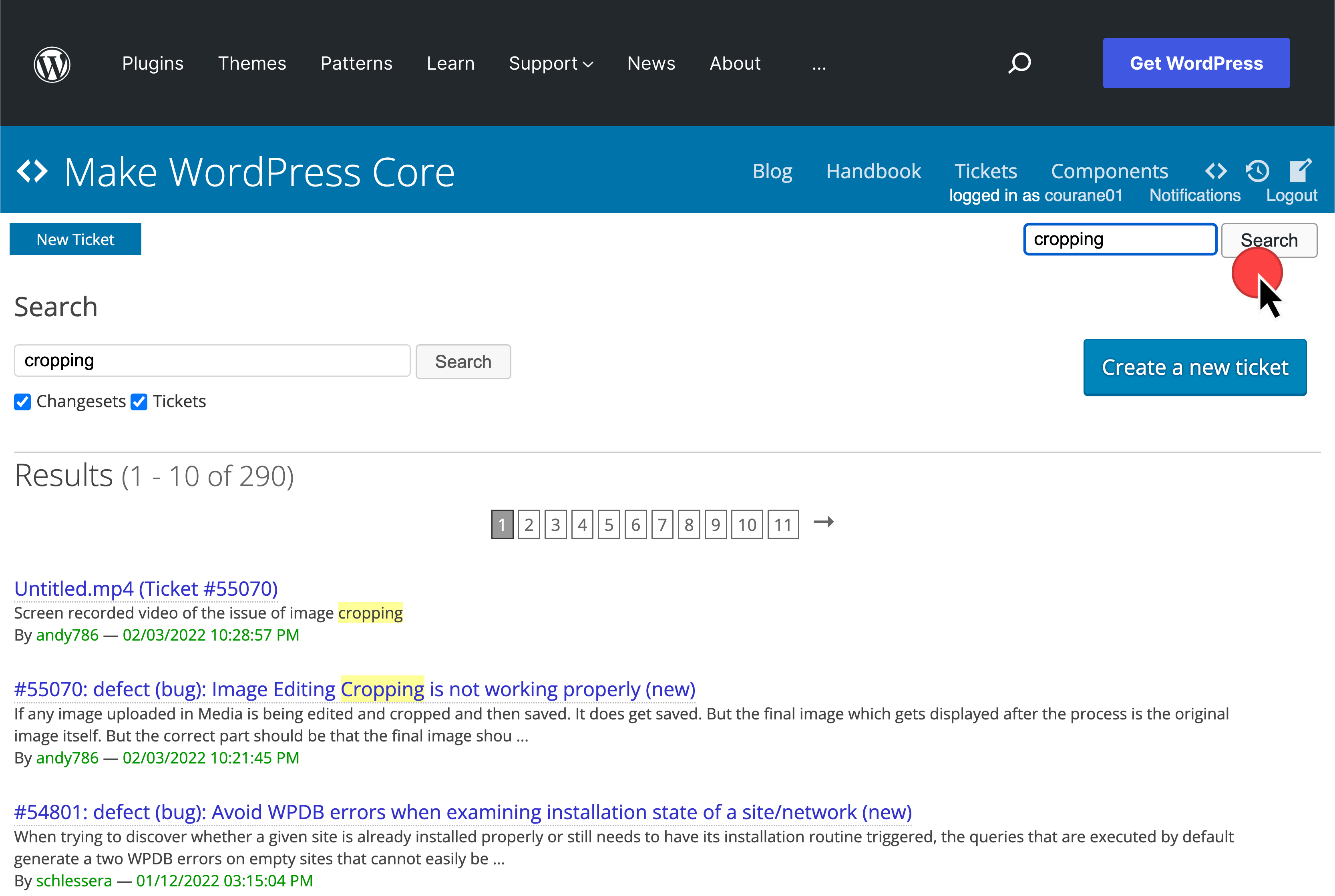This screenshot has height=896, width=1335.
Task: Click the Get WordPress button
Action: (x=1196, y=63)
